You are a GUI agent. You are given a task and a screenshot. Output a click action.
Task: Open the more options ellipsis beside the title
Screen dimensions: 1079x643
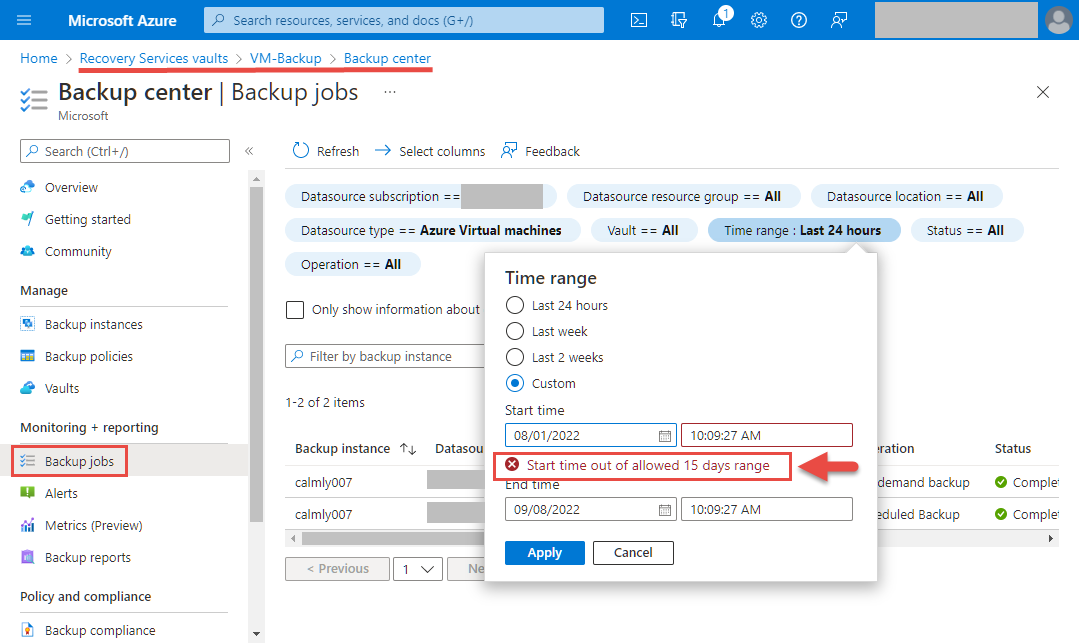click(x=389, y=92)
